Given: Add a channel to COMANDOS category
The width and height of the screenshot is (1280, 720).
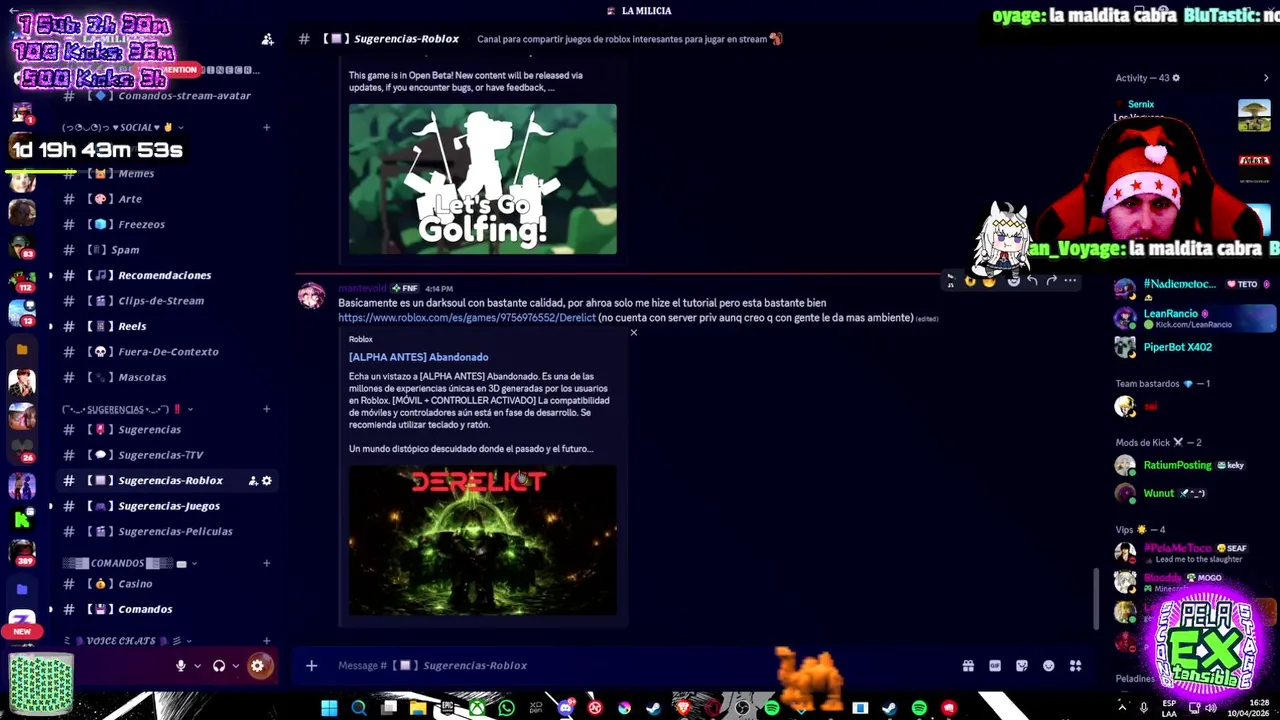Looking at the screenshot, I should tap(266, 563).
